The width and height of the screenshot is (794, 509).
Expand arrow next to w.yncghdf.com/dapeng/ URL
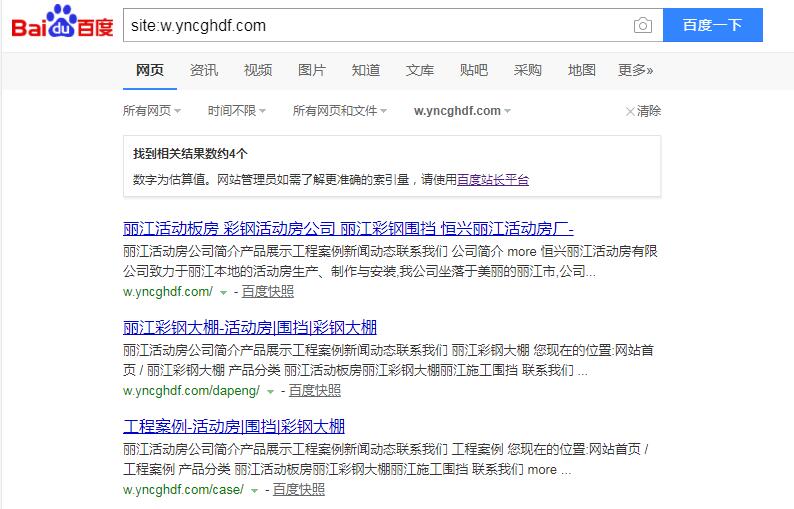click(270, 391)
